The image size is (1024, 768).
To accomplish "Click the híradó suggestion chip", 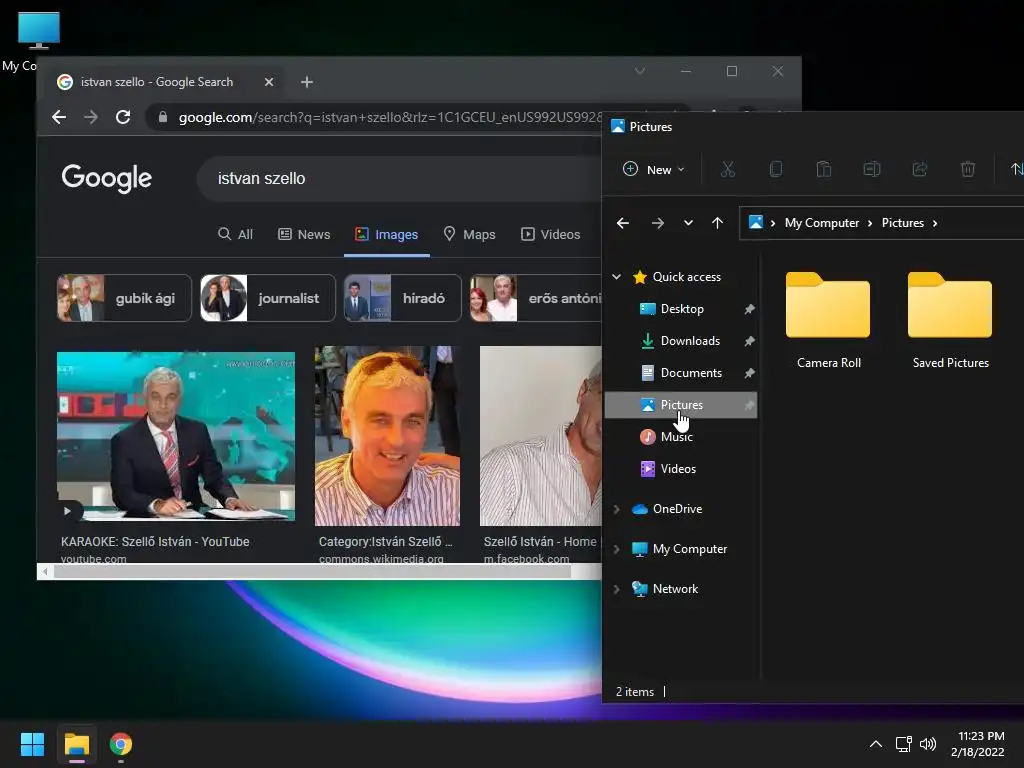I will (403, 298).
